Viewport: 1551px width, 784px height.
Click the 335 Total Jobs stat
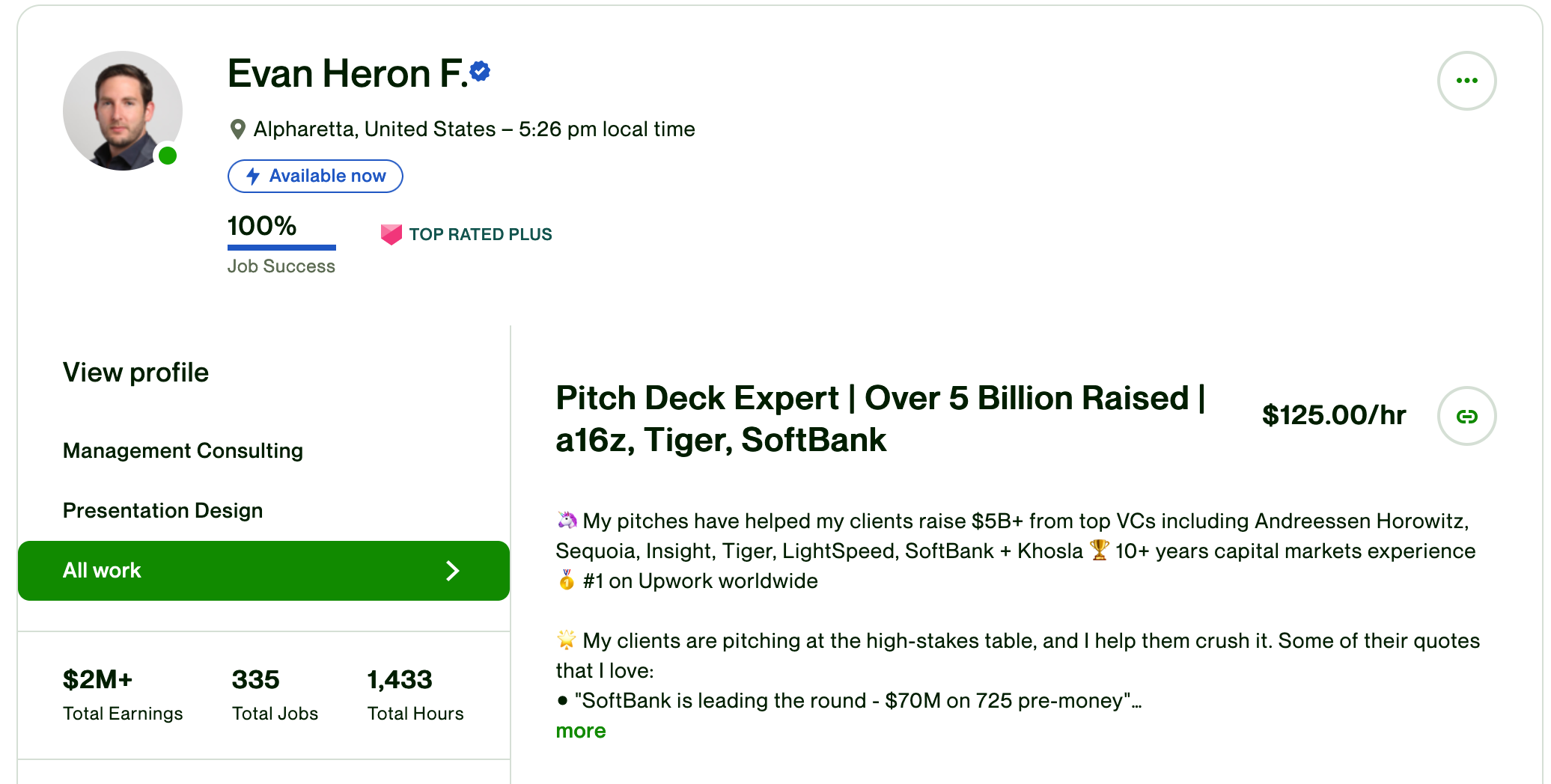(275, 695)
